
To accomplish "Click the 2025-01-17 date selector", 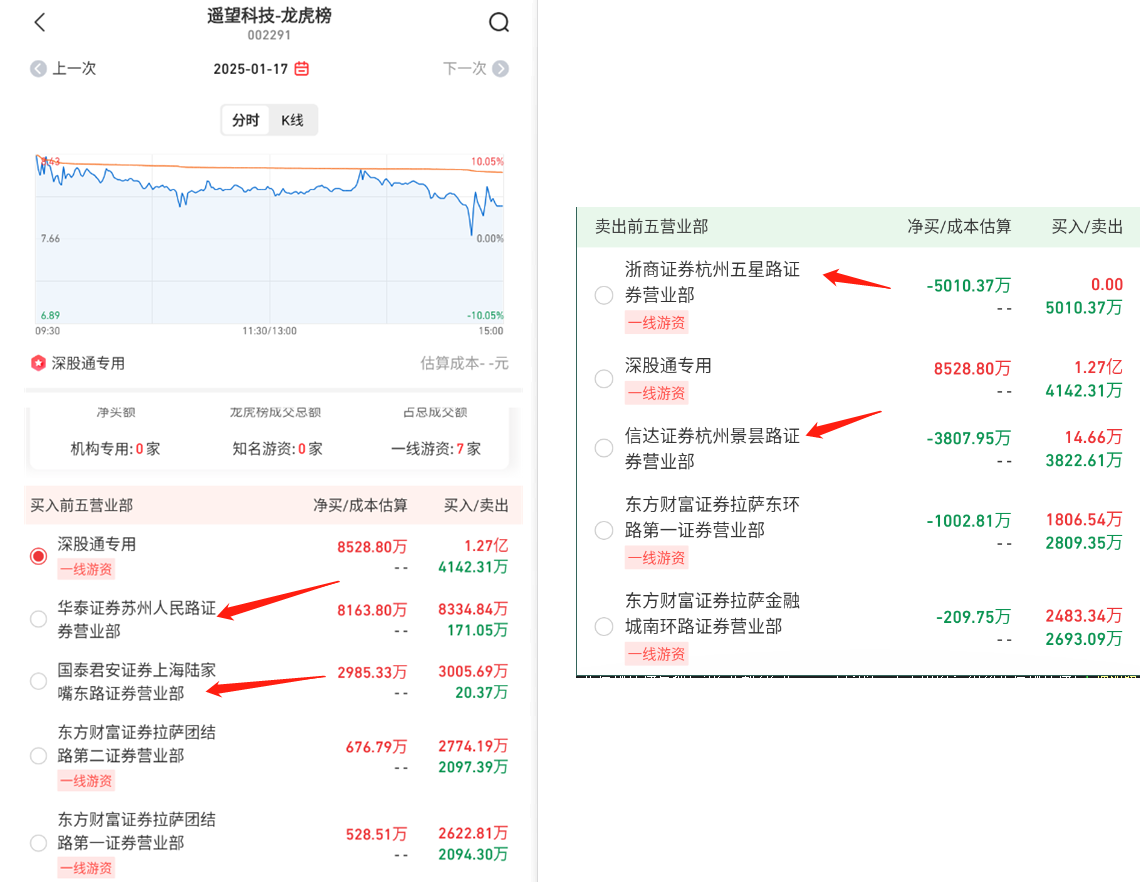I will 251,69.
